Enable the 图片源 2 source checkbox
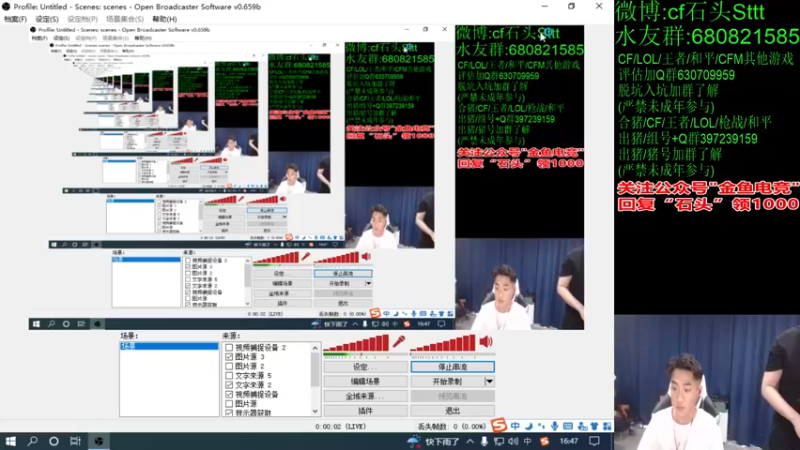 click(x=229, y=366)
